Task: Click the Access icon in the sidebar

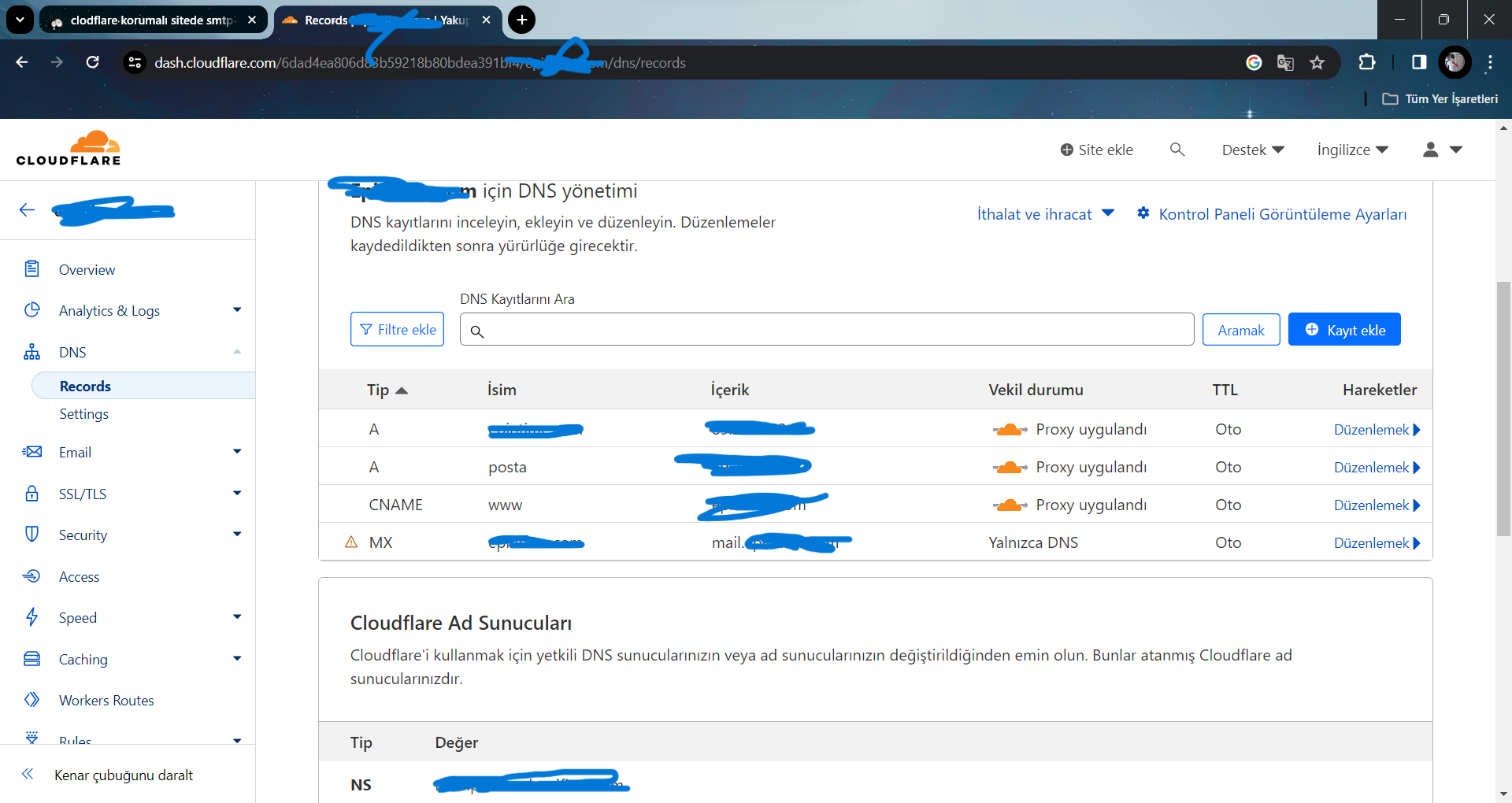Action: [x=31, y=576]
